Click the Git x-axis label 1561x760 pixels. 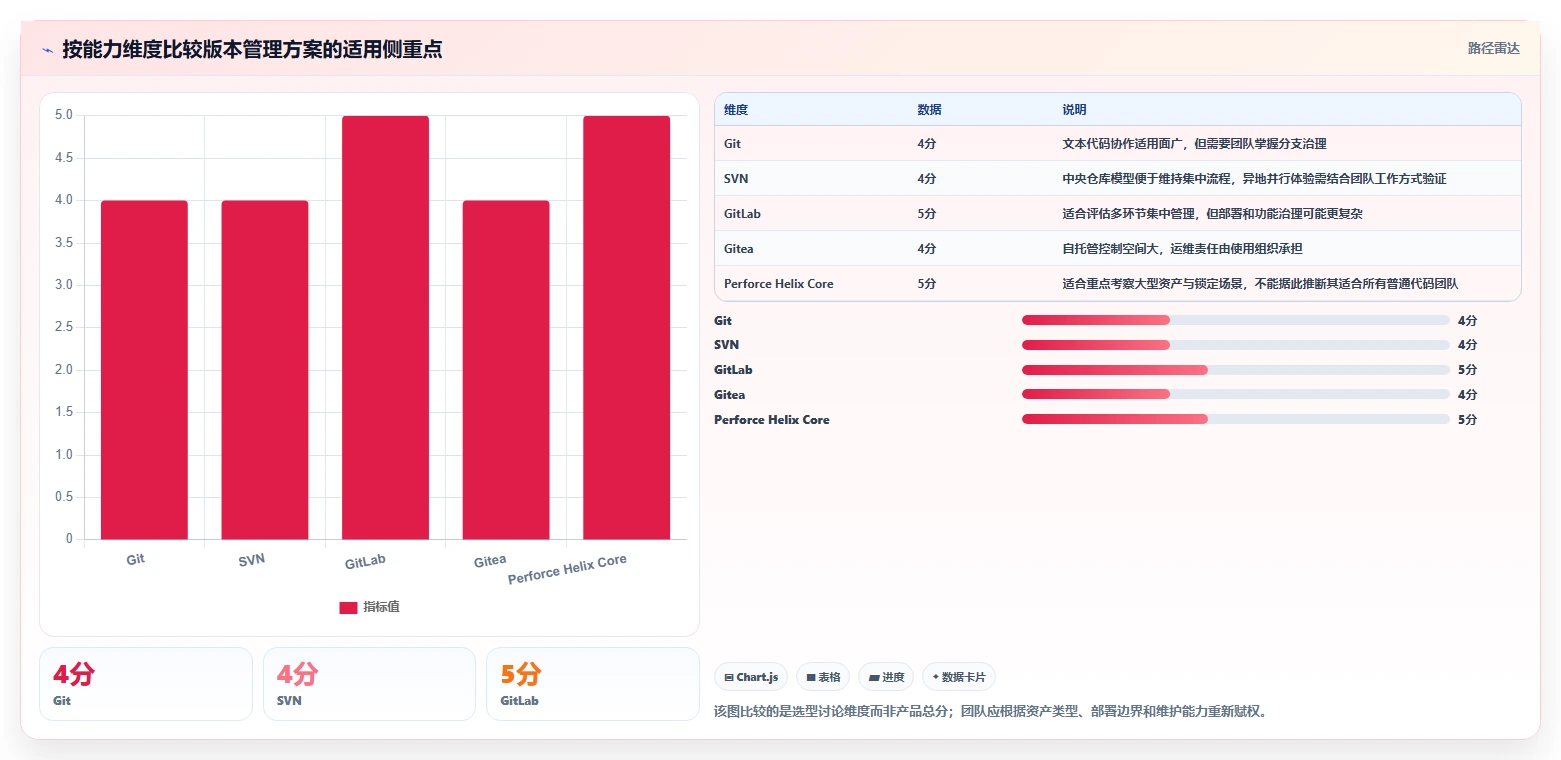136,559
